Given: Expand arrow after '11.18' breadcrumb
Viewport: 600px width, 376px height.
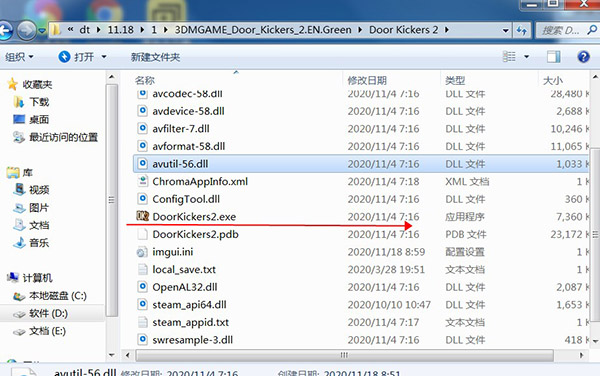Looking at the screenshot, I should click(143, 30).
